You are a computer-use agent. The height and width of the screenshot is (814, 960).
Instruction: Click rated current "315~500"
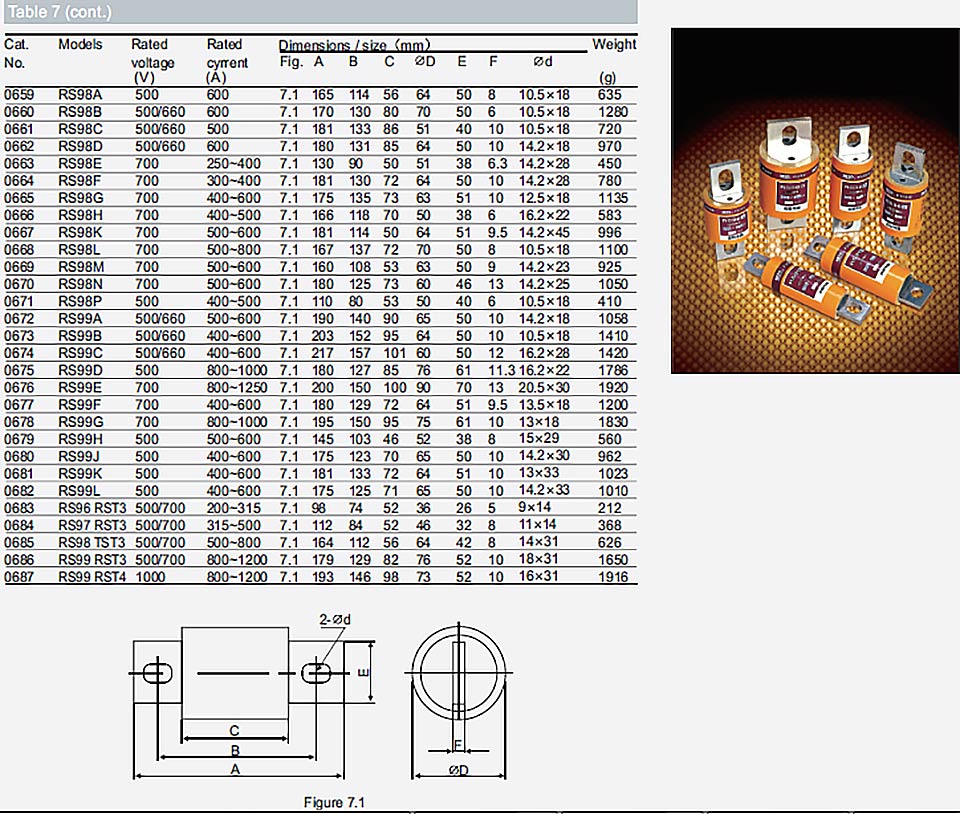[x=233, y=525]
